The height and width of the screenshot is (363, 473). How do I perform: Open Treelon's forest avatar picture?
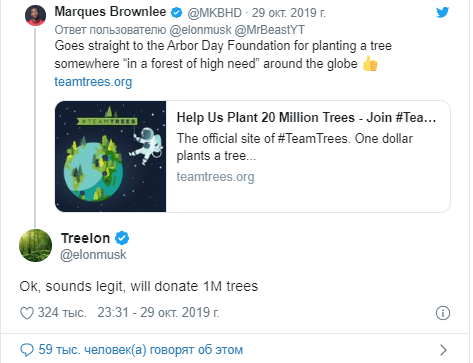35,245
